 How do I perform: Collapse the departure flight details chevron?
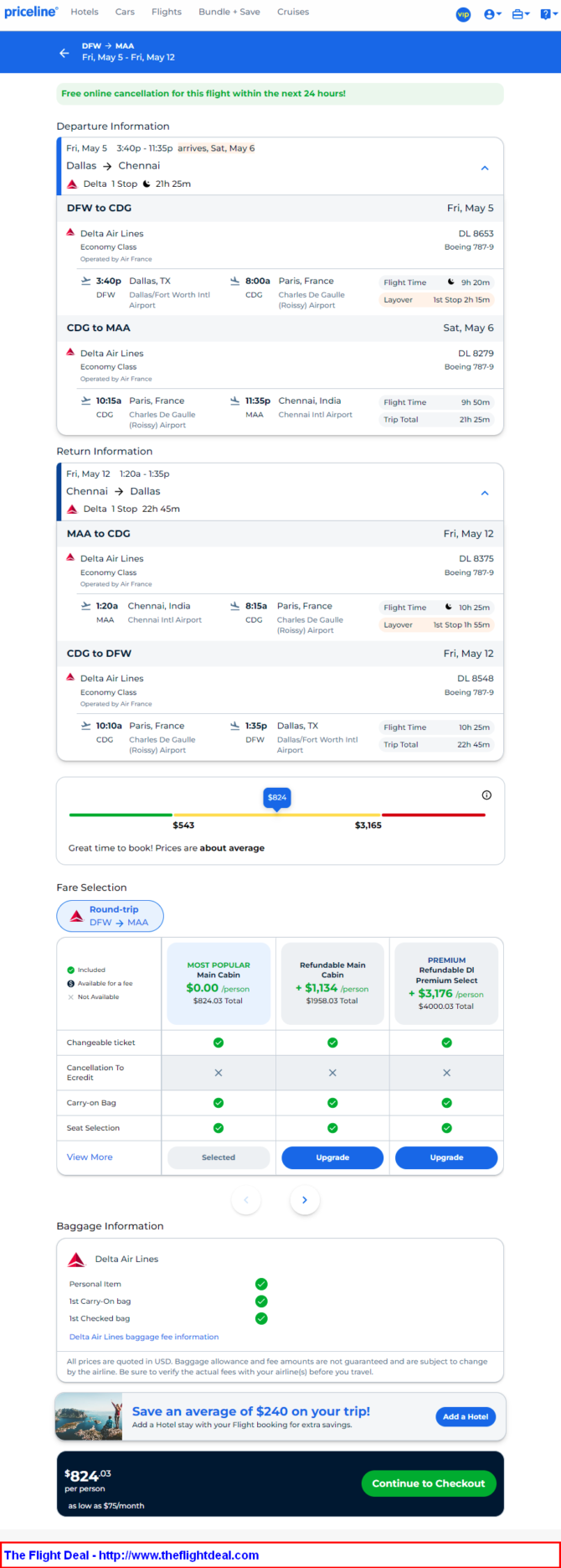click(x=485, y=168)
